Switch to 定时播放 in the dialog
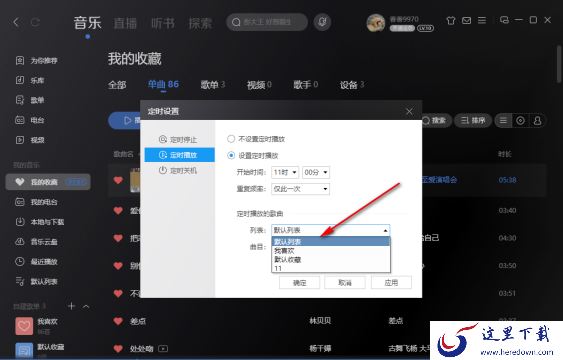The image size is (563, 360). pyautogui.click(x=180, y=155)
